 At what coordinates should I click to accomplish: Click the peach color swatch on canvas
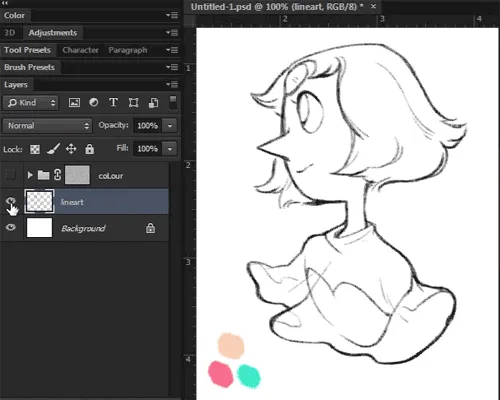point(231,345)
